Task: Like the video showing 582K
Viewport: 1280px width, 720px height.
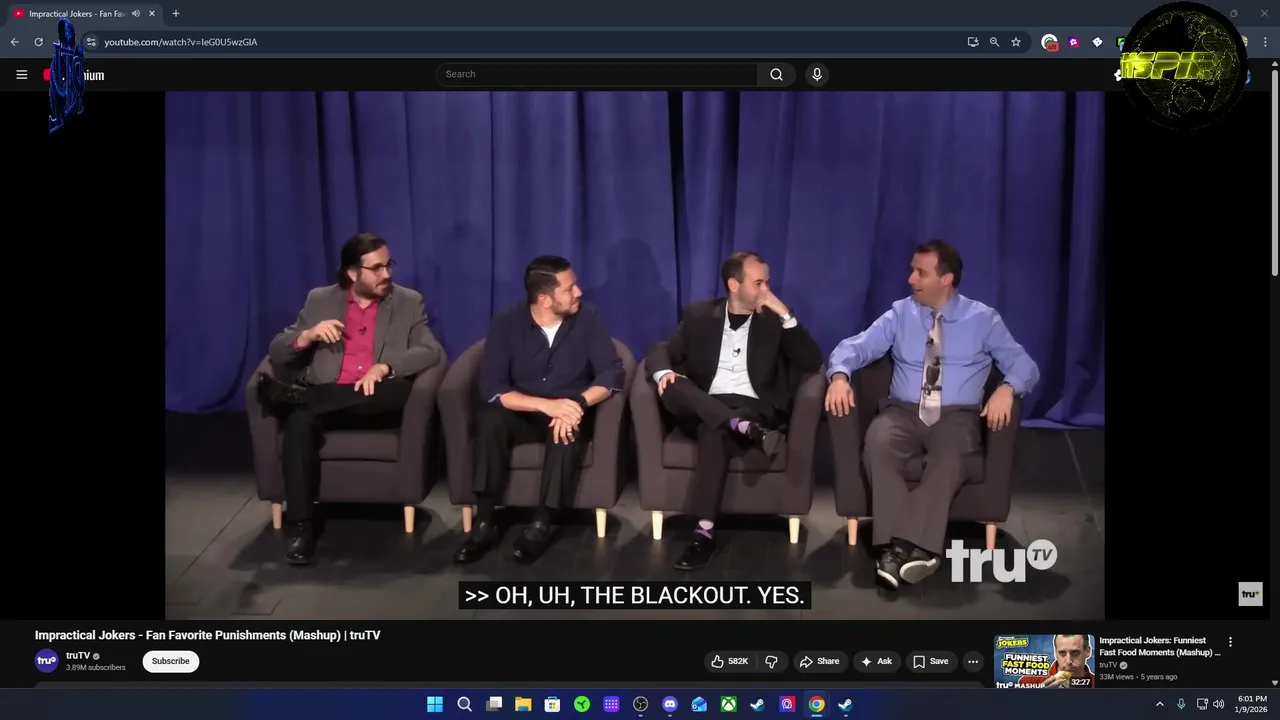Action: (x=730, y=661)
